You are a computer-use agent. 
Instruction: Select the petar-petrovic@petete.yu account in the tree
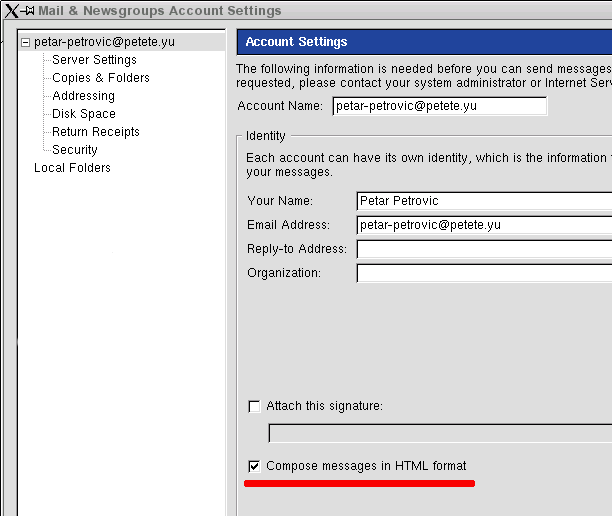pyautogui.click(x=95, y=42)
